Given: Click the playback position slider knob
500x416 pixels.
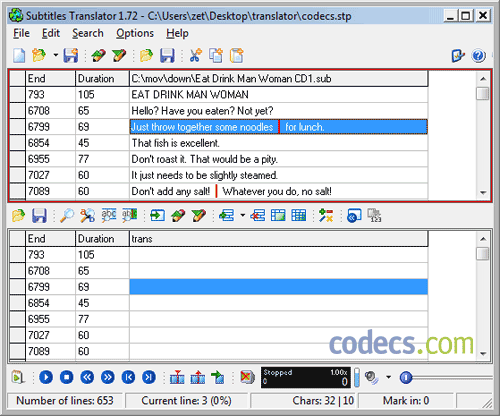Looking at the screenshot, I should 406,378.
